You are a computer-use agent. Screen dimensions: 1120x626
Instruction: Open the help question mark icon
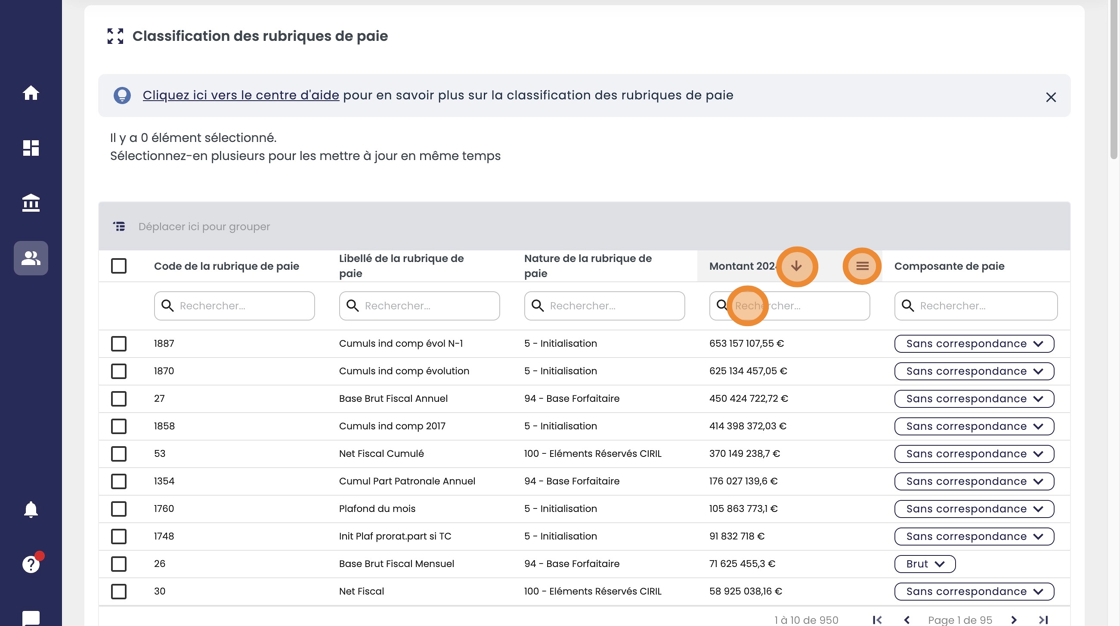pos(31,565)
